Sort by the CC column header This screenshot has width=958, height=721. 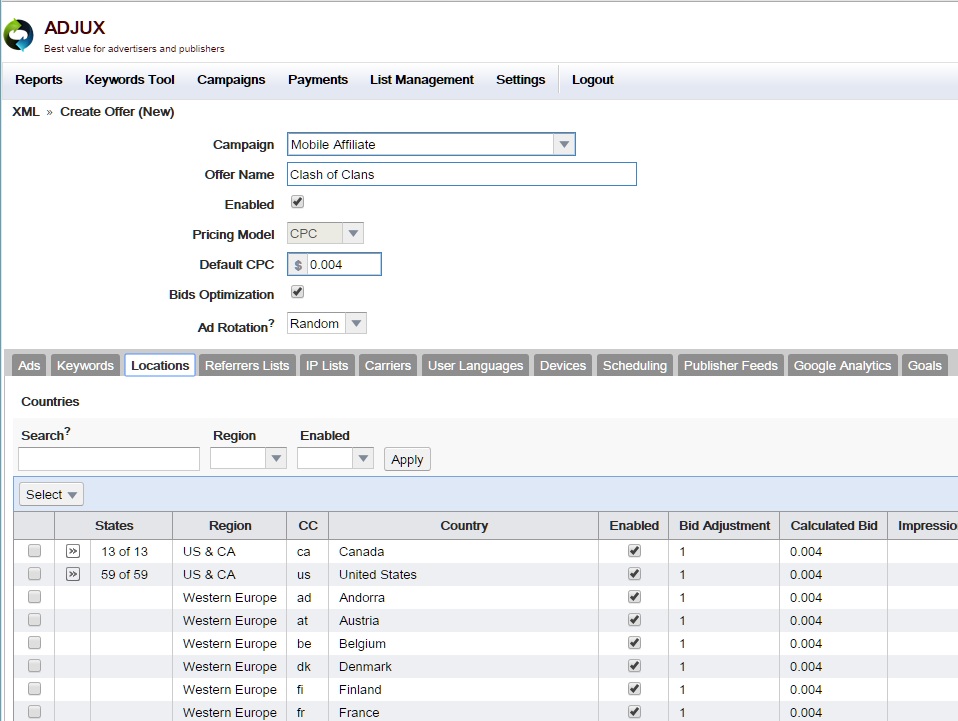point(308,525)
